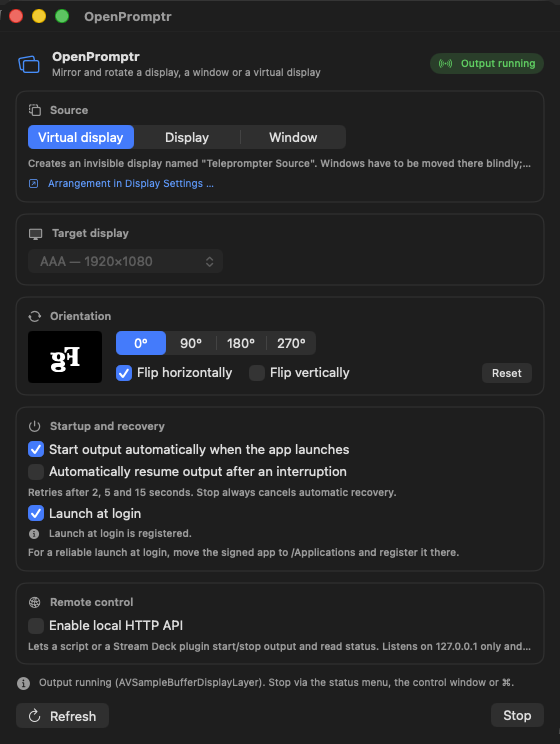
Task: Switch source to Window tab
Action: (293, 137)
